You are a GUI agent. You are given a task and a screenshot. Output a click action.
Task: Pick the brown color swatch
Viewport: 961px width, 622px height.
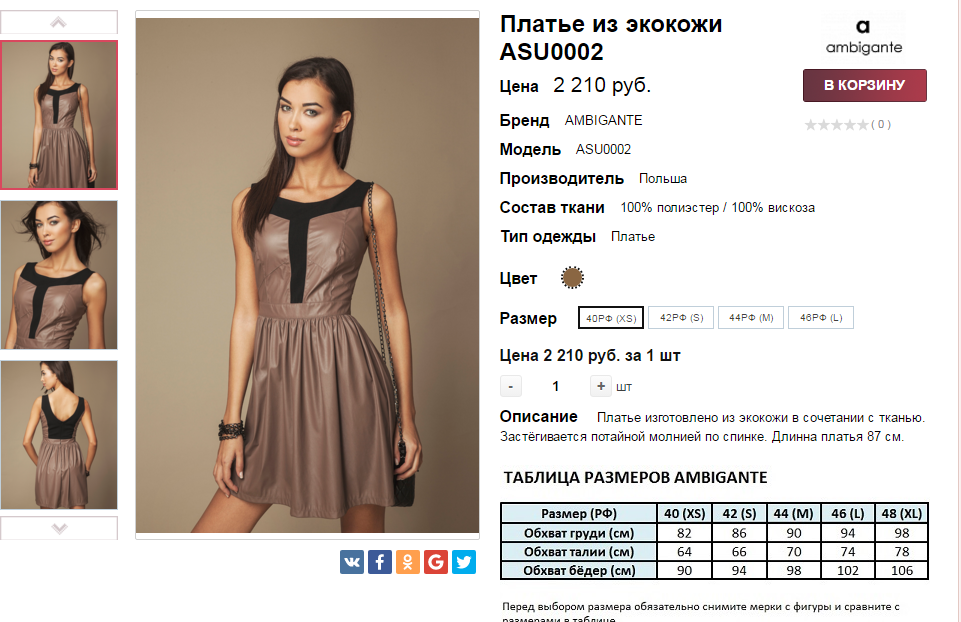(x=572, y=278)
